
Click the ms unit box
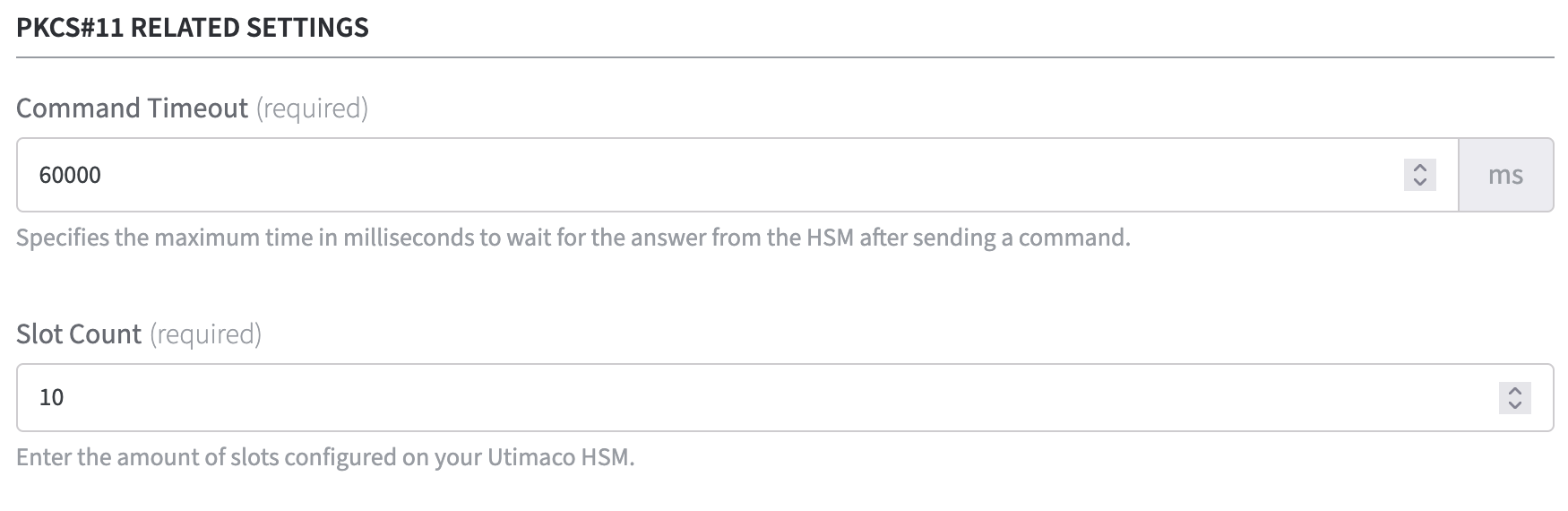[1505, 175]
